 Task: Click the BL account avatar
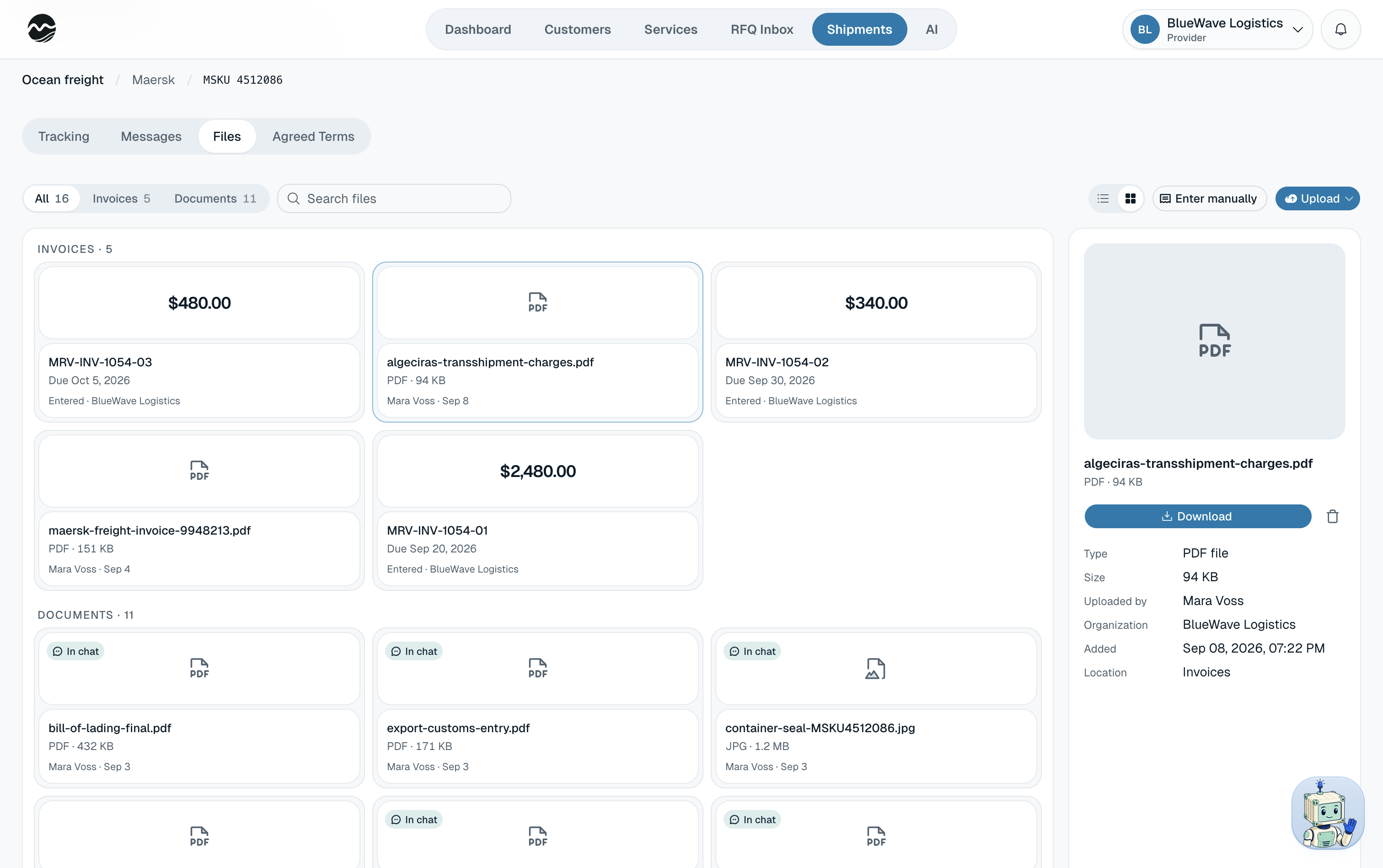1145,29
